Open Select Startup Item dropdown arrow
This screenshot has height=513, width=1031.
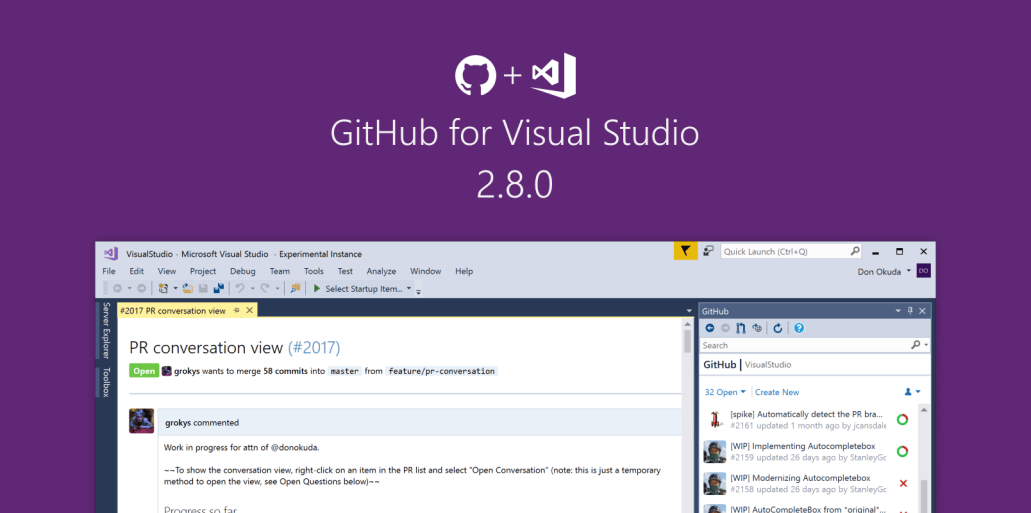(409, 288)
